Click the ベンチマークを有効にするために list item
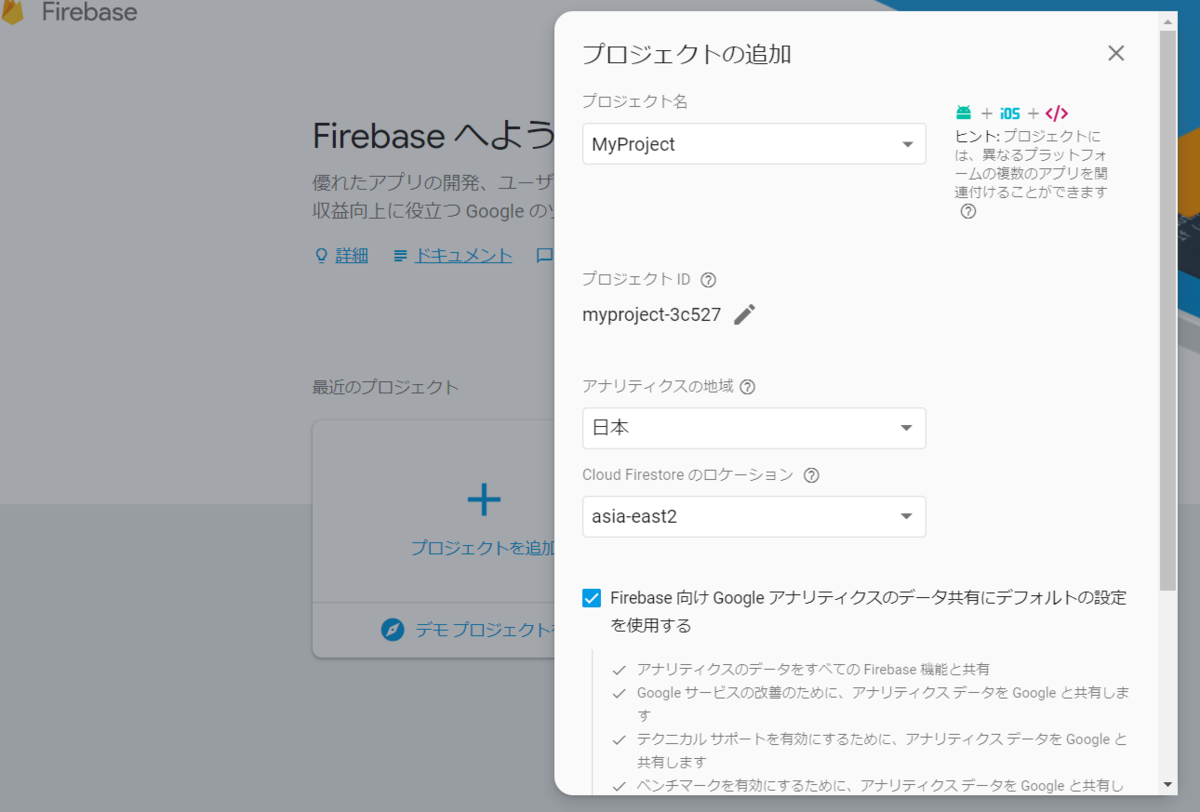1200x812 pixels. click(x=882, y=786)
